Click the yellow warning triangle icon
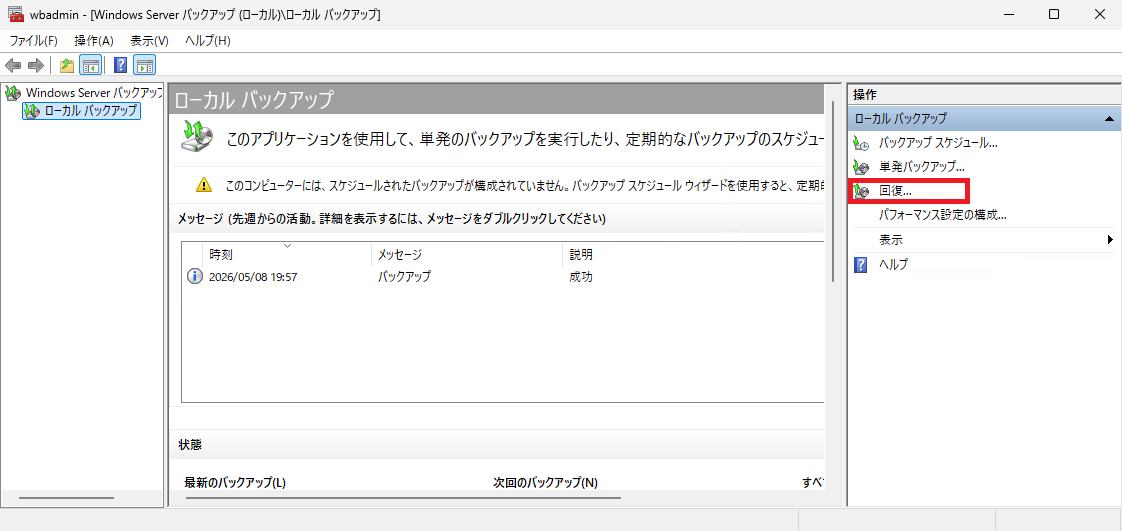The width and height of the screenshot is (1122, 531). click(204, 185)
